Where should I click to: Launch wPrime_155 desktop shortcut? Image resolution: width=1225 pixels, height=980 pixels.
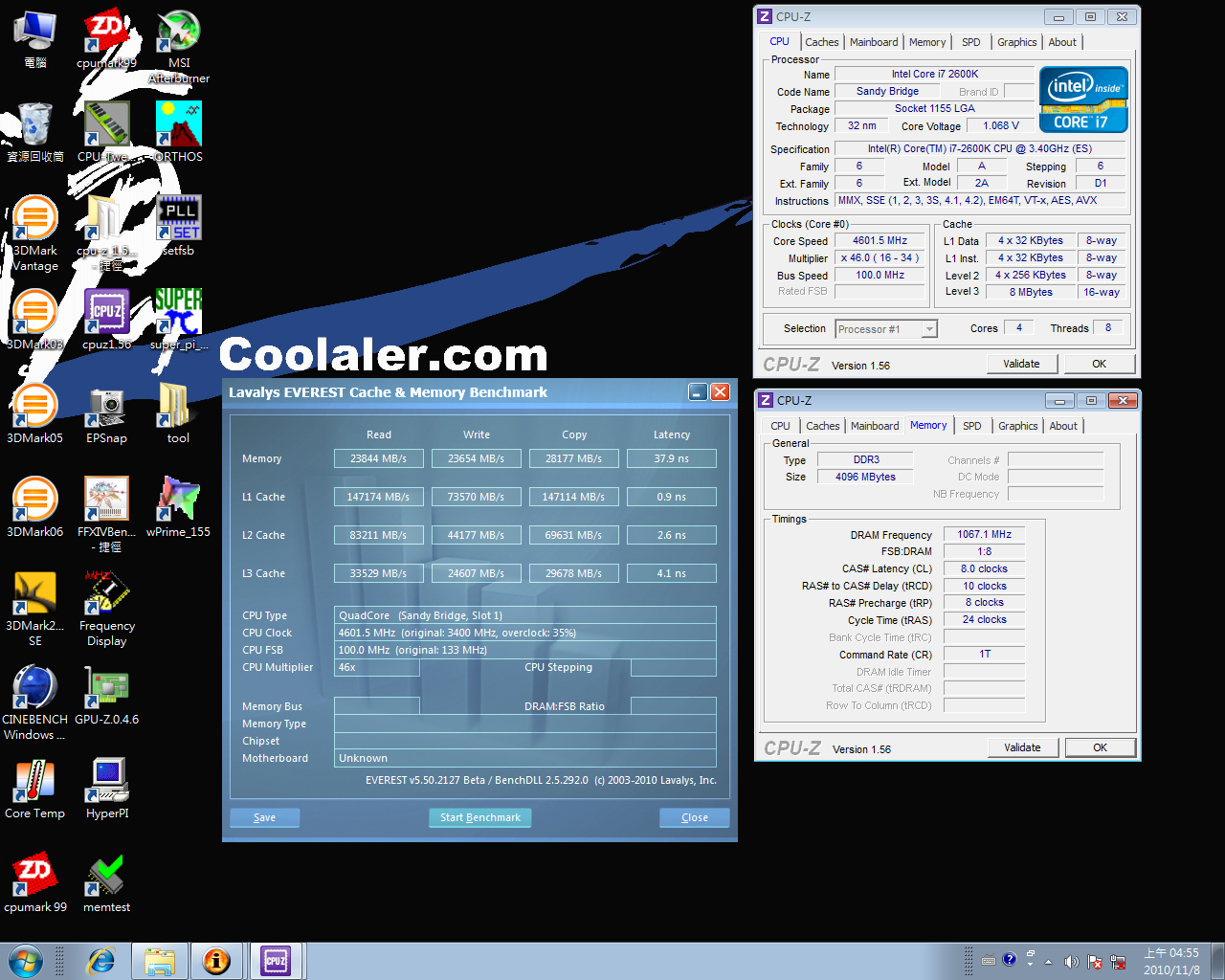click(179, 507)
